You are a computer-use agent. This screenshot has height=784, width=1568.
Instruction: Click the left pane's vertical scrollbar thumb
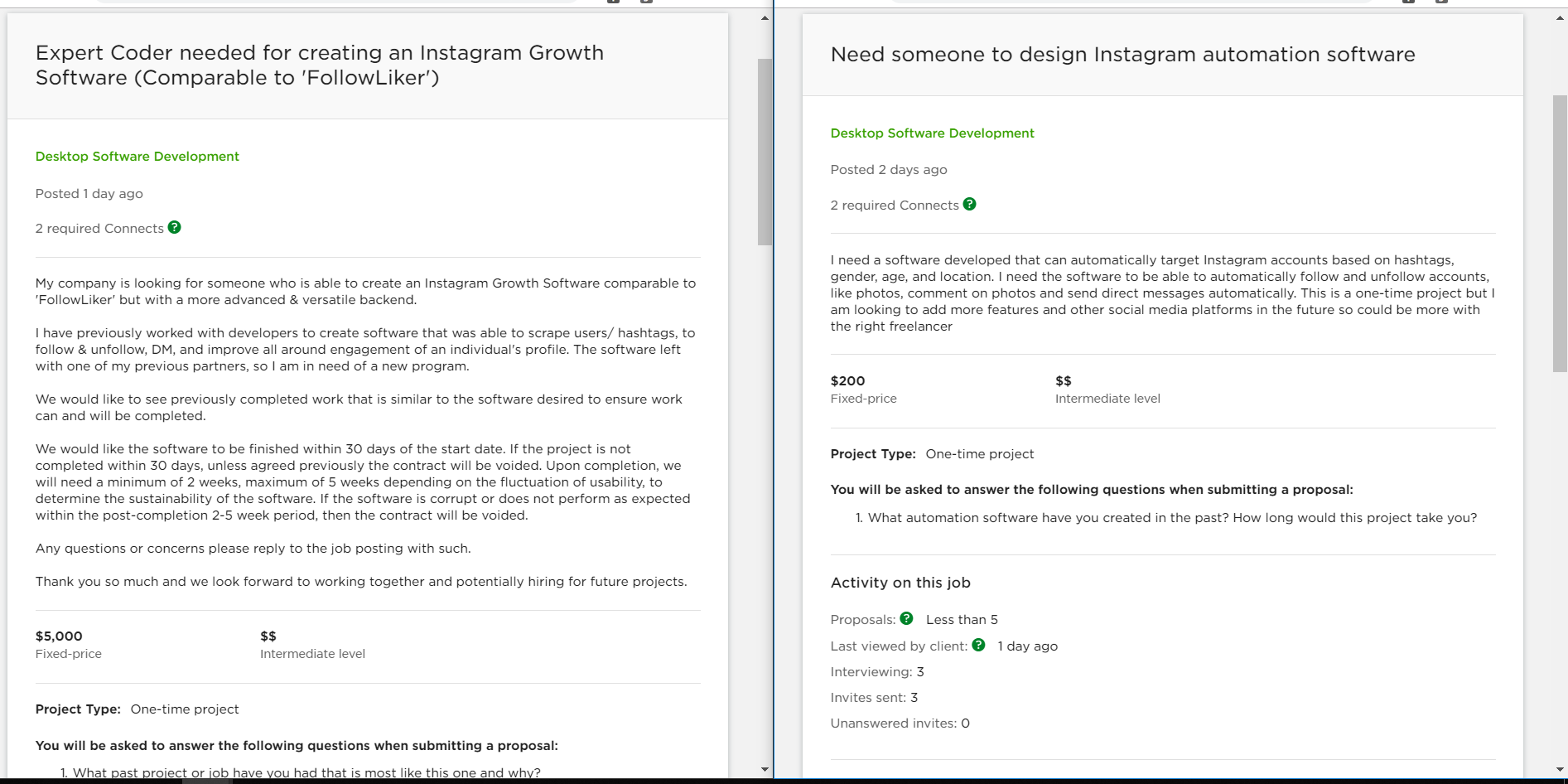[x=765, y=152]
